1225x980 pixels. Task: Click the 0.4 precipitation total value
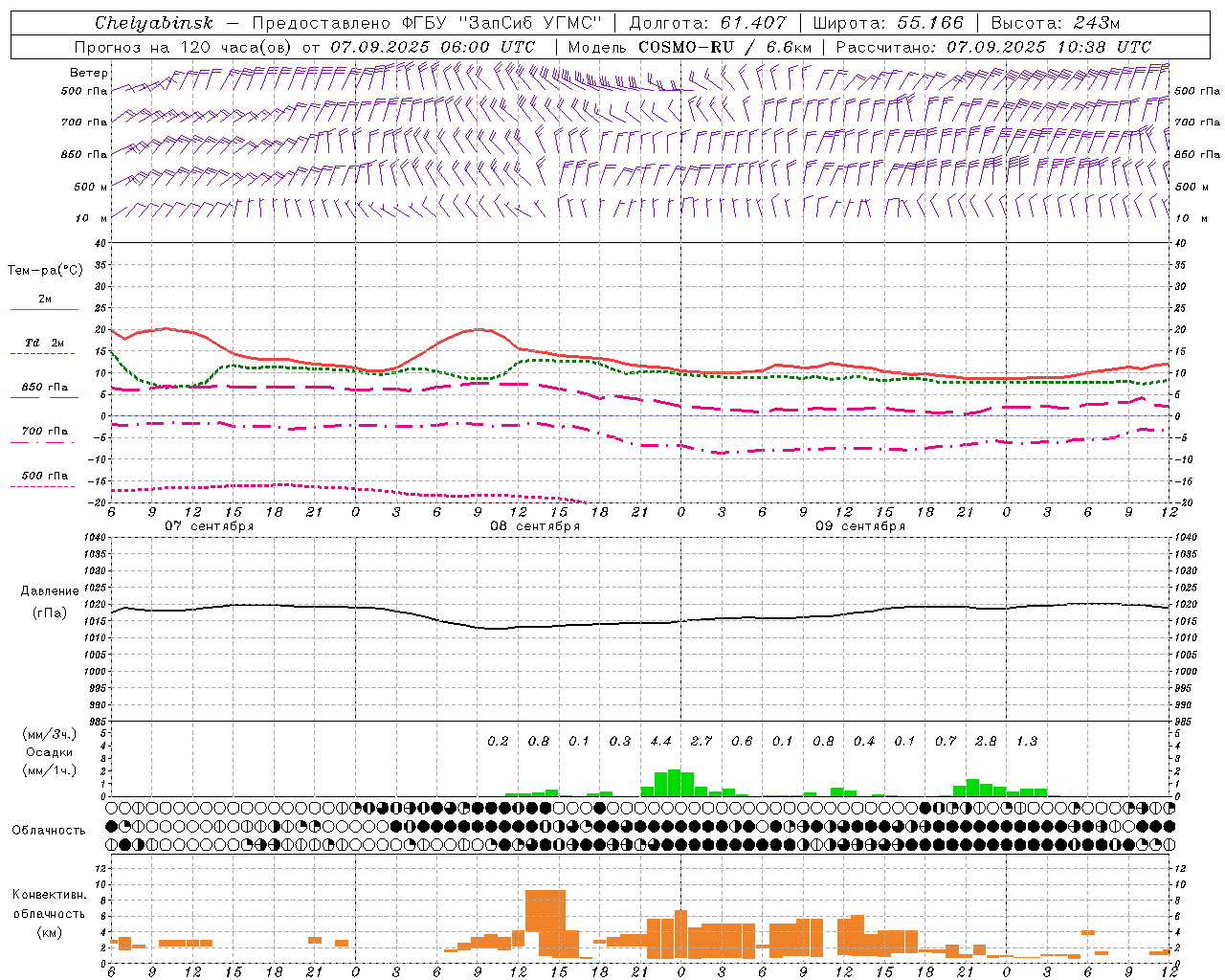tap(864, 742)
